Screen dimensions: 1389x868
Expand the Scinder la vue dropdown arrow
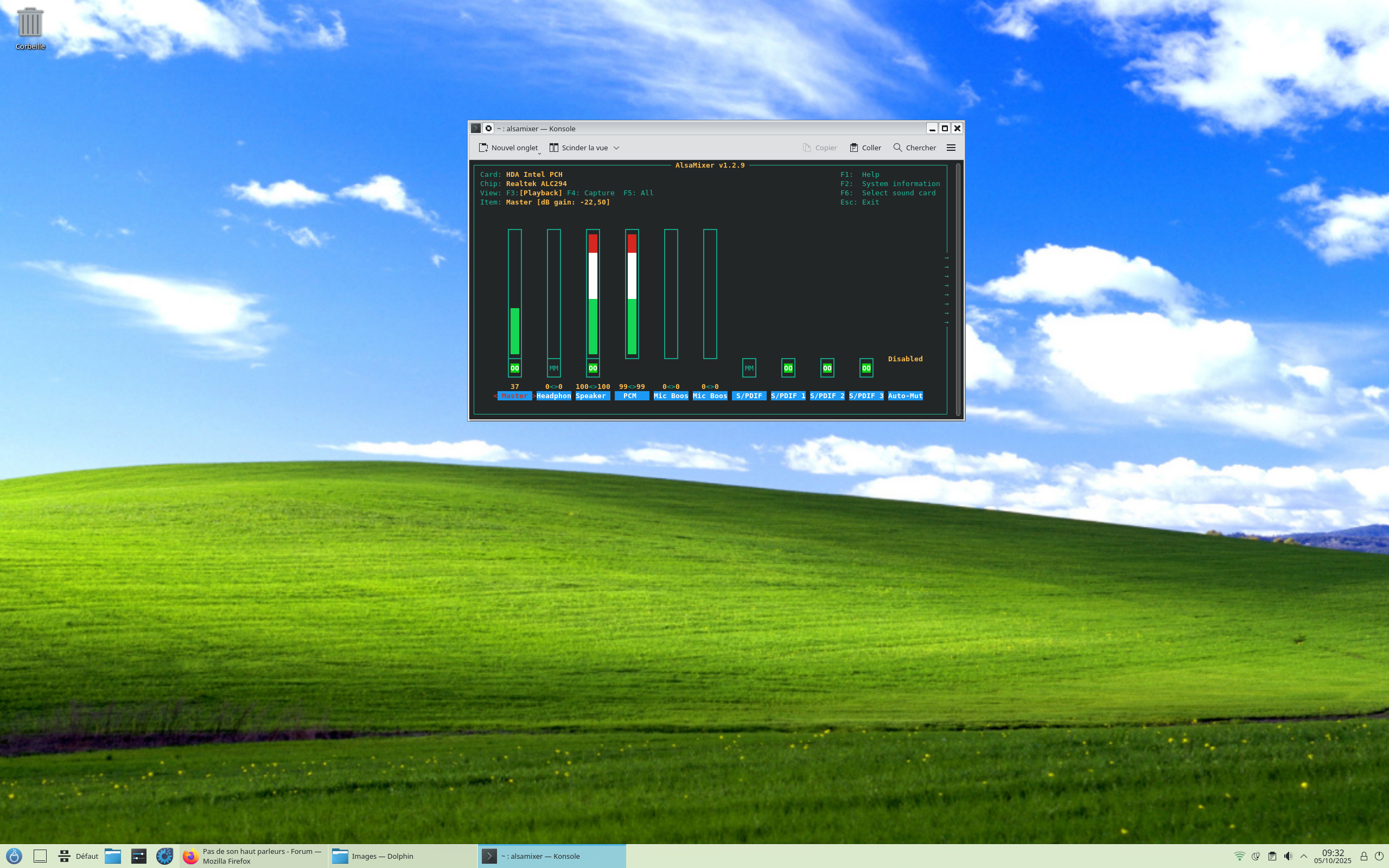tap(616, 148)
